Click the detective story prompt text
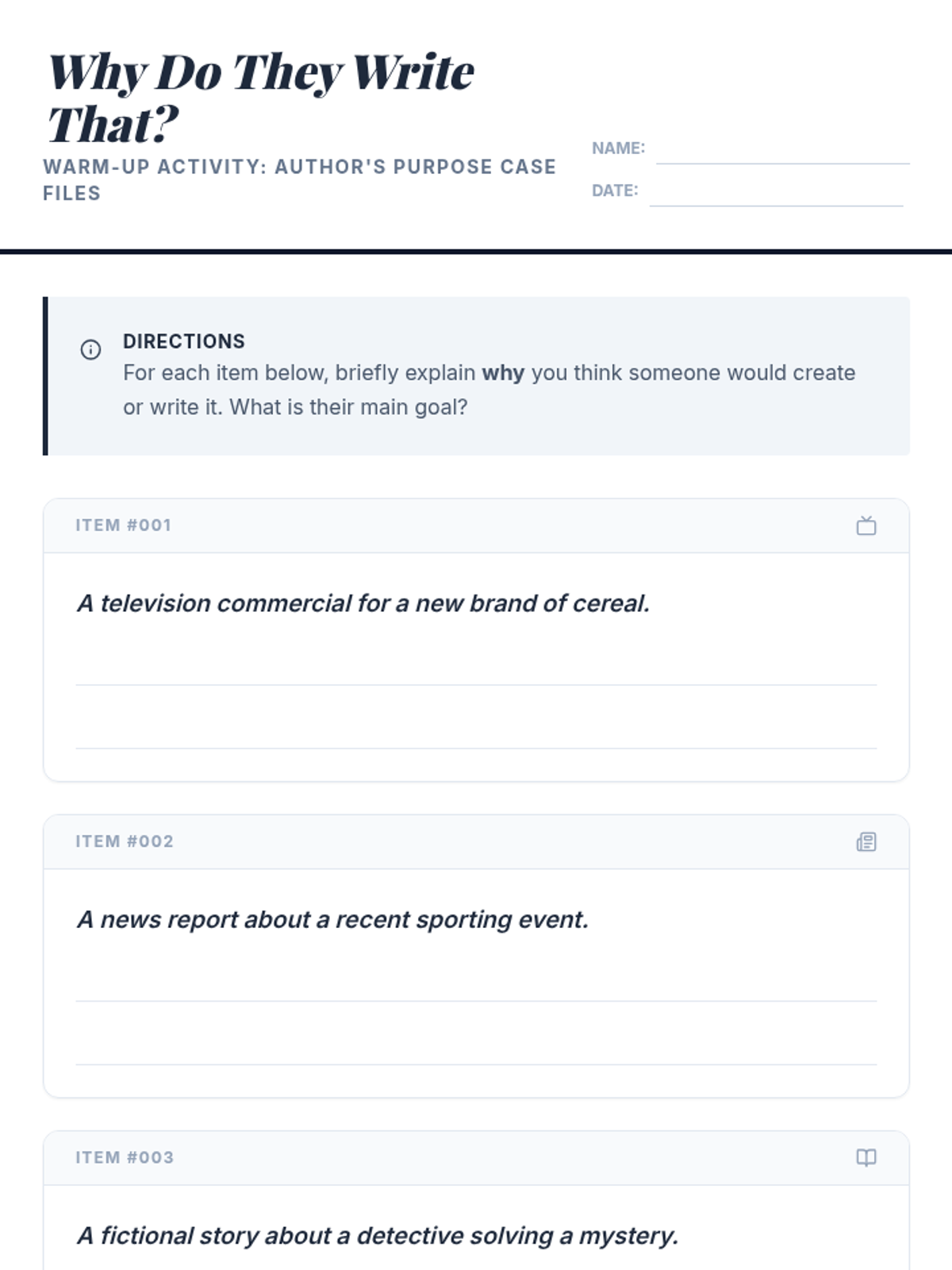 pyautogui.click(x=378, y=1235)
